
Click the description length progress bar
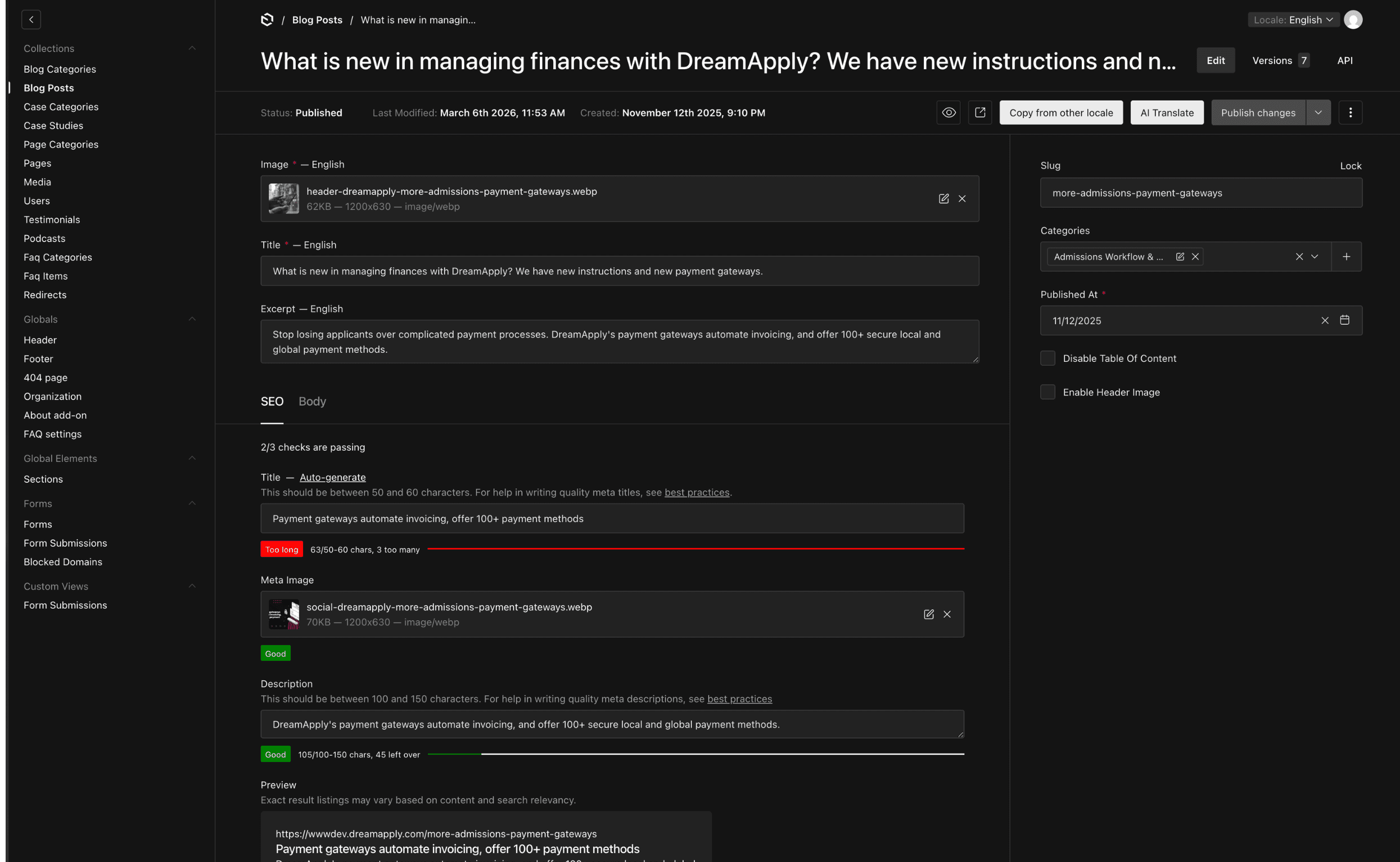[x=696, y=754]
